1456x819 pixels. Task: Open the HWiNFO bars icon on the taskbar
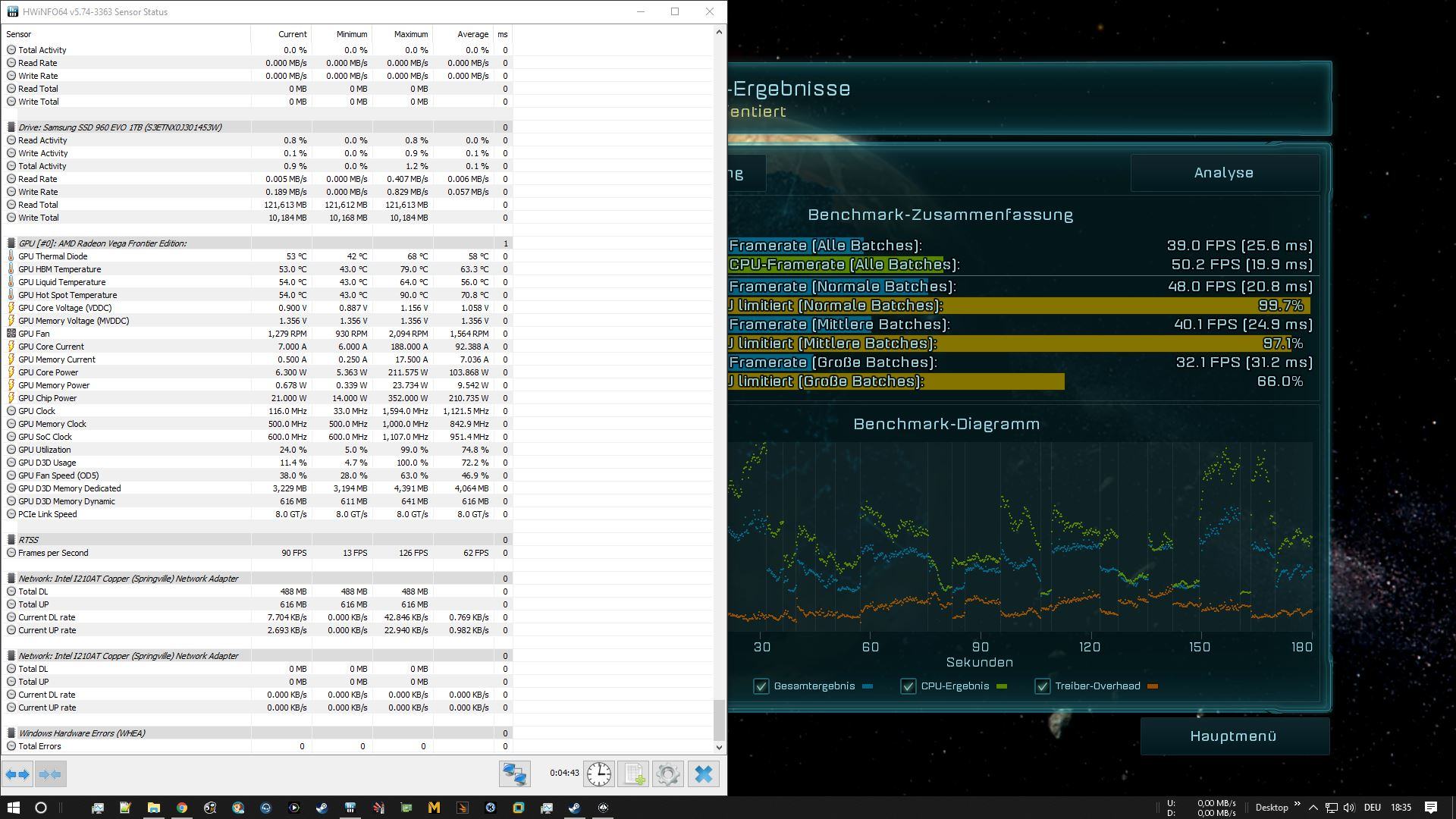click(350, 808)
